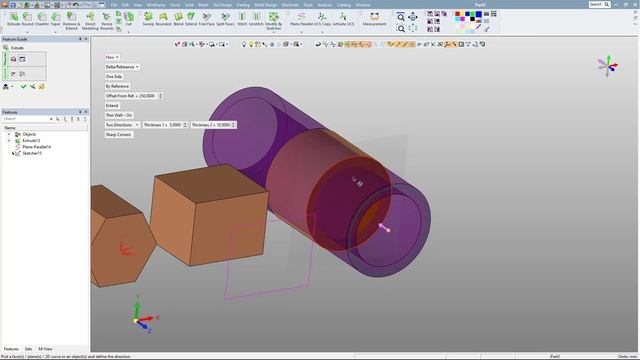Select the Round tool
Viewport: 640px width, 360px height.
pos(27,19)
